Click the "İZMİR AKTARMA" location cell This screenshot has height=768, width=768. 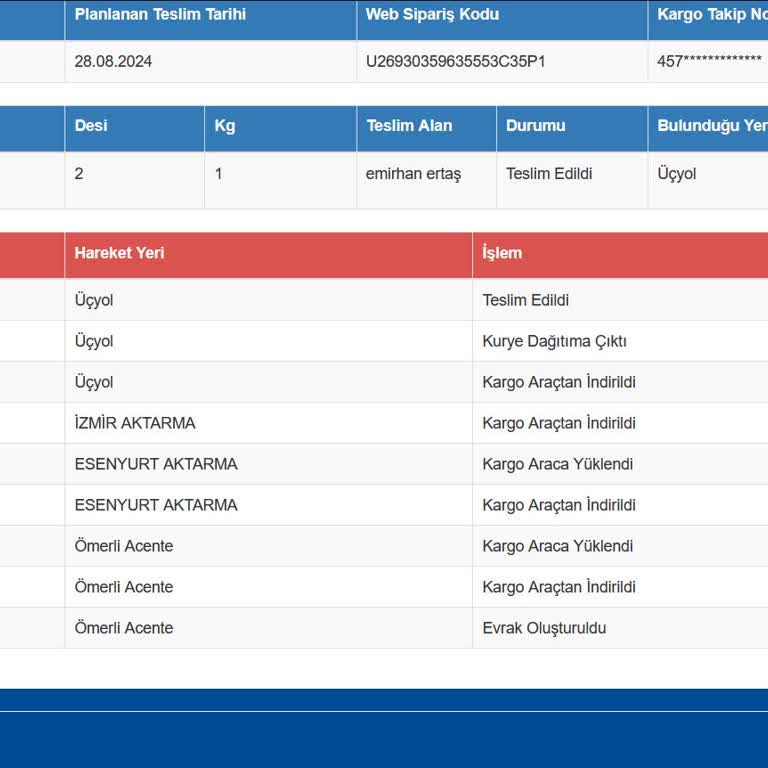pos(135,423)
